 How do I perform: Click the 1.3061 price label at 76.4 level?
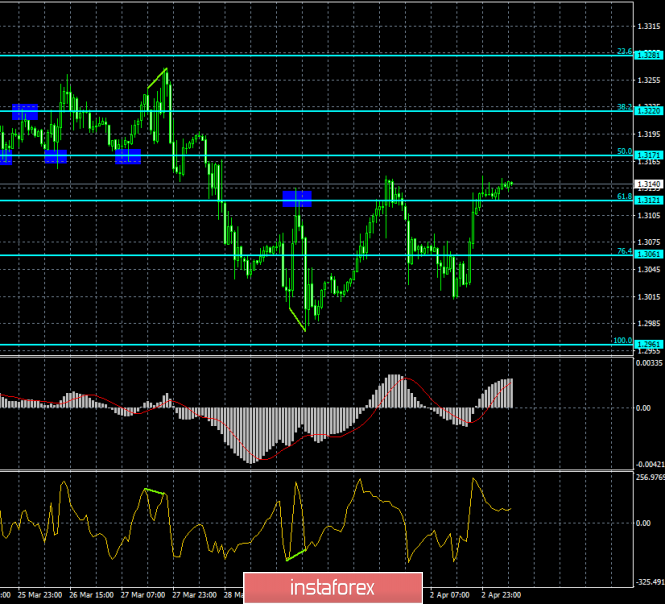[x=647, y=254]
